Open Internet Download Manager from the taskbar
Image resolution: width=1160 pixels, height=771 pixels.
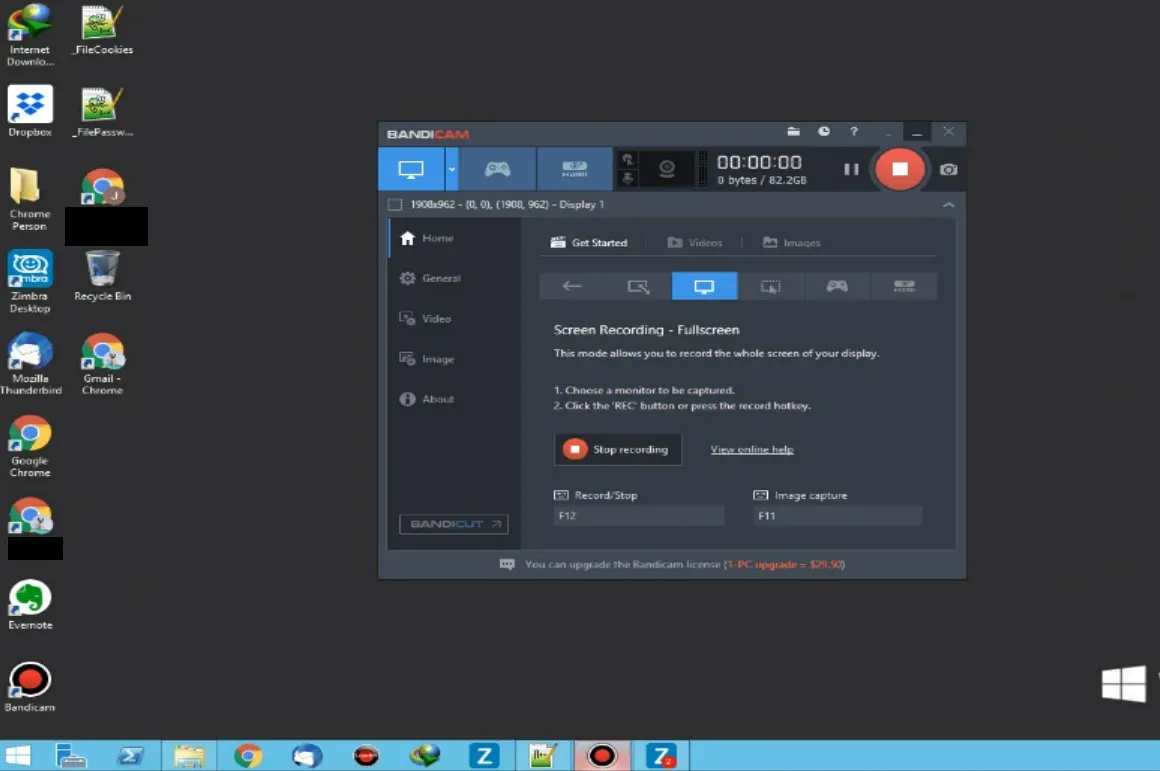[x=425, y=755]
